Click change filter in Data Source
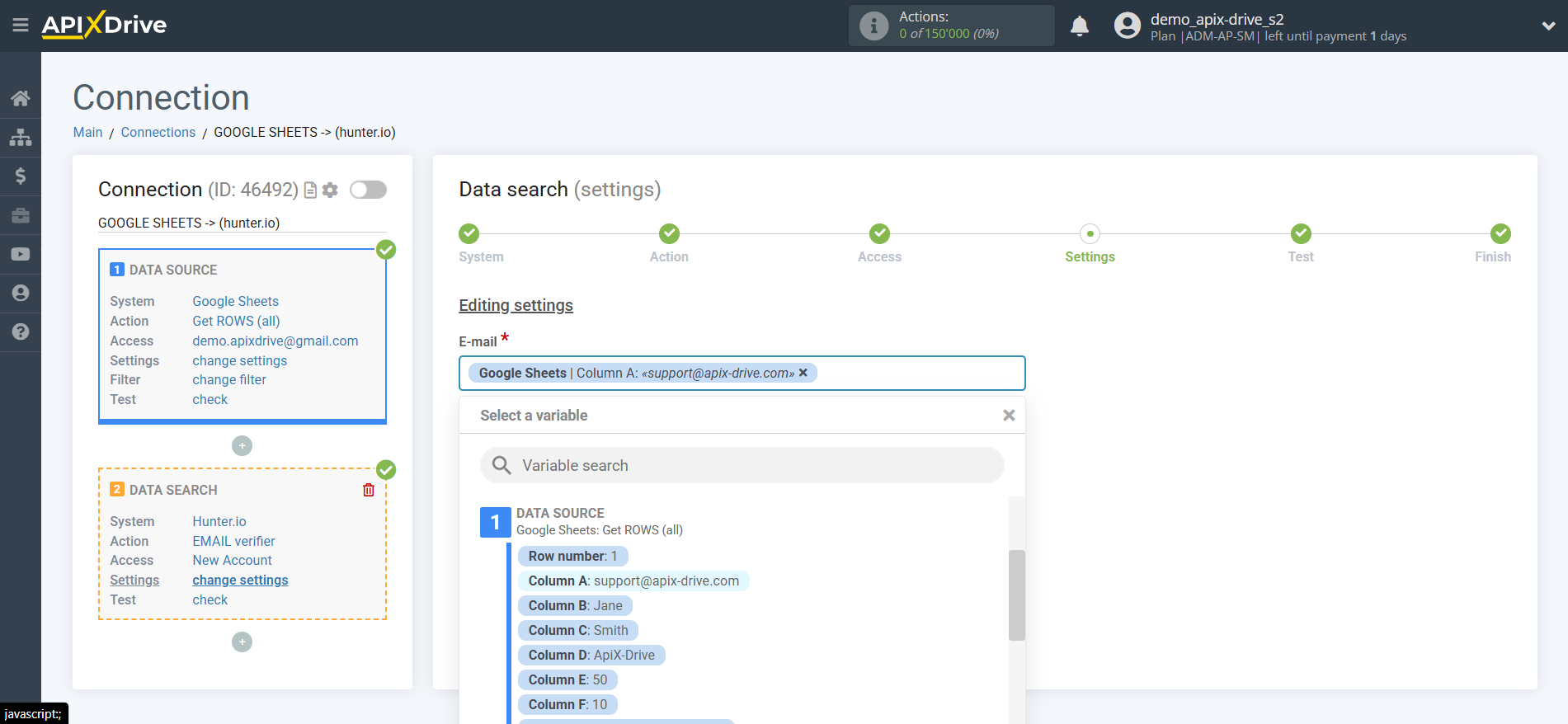Viewport: 1568px width, 724px height. (229, 380)
